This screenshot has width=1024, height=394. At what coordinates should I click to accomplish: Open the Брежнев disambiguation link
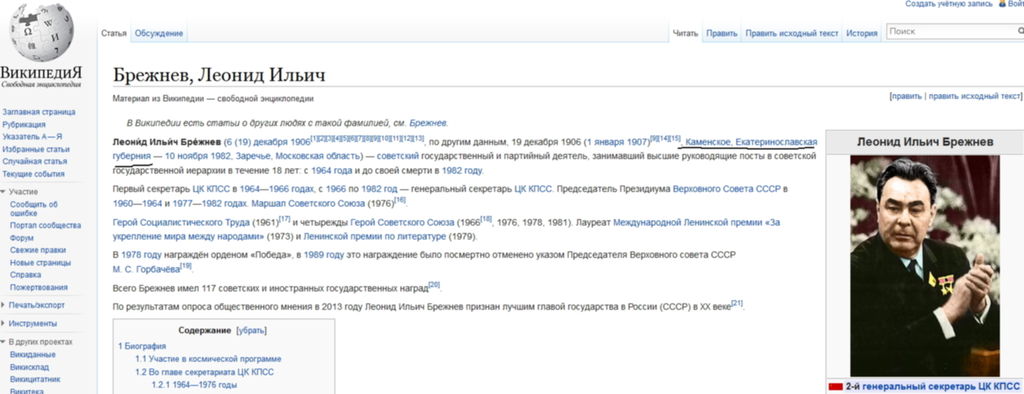[x=428, y=123]
